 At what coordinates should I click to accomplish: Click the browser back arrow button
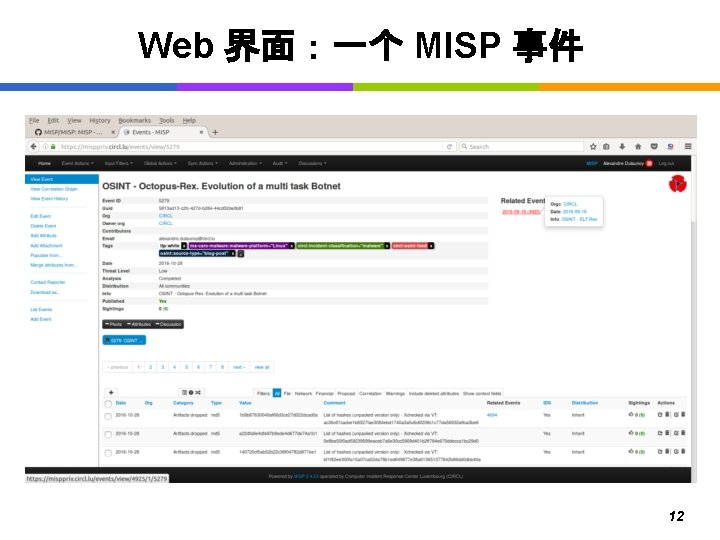pos(33,146)
